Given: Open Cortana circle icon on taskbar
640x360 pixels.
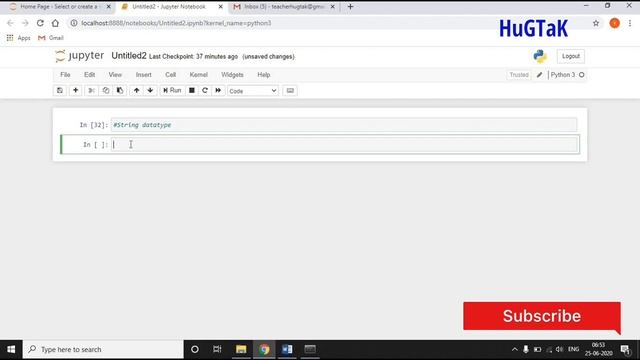Looking at the screenshot, I should [x=195, y=349].
